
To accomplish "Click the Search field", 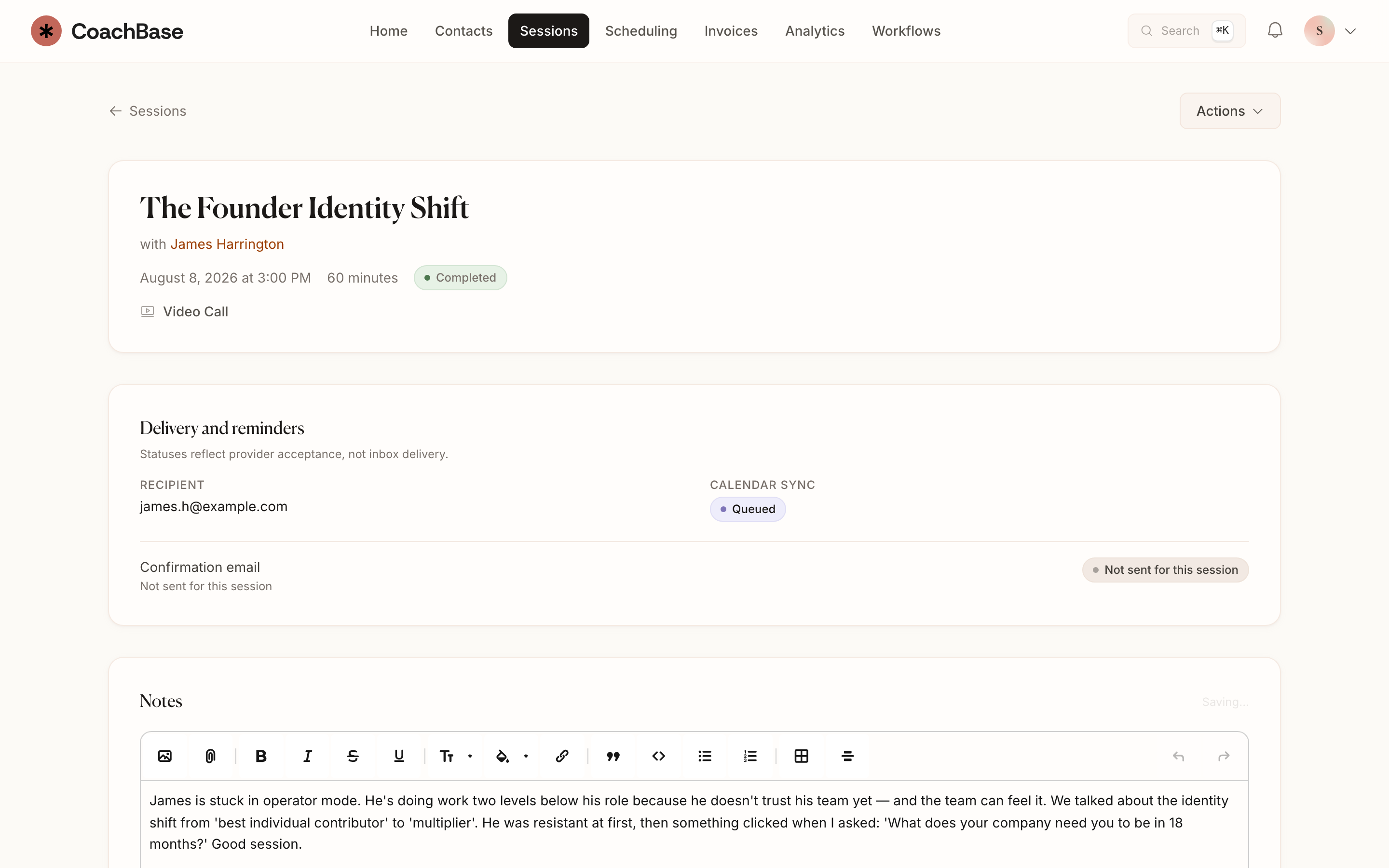I will coord(1186,30).
